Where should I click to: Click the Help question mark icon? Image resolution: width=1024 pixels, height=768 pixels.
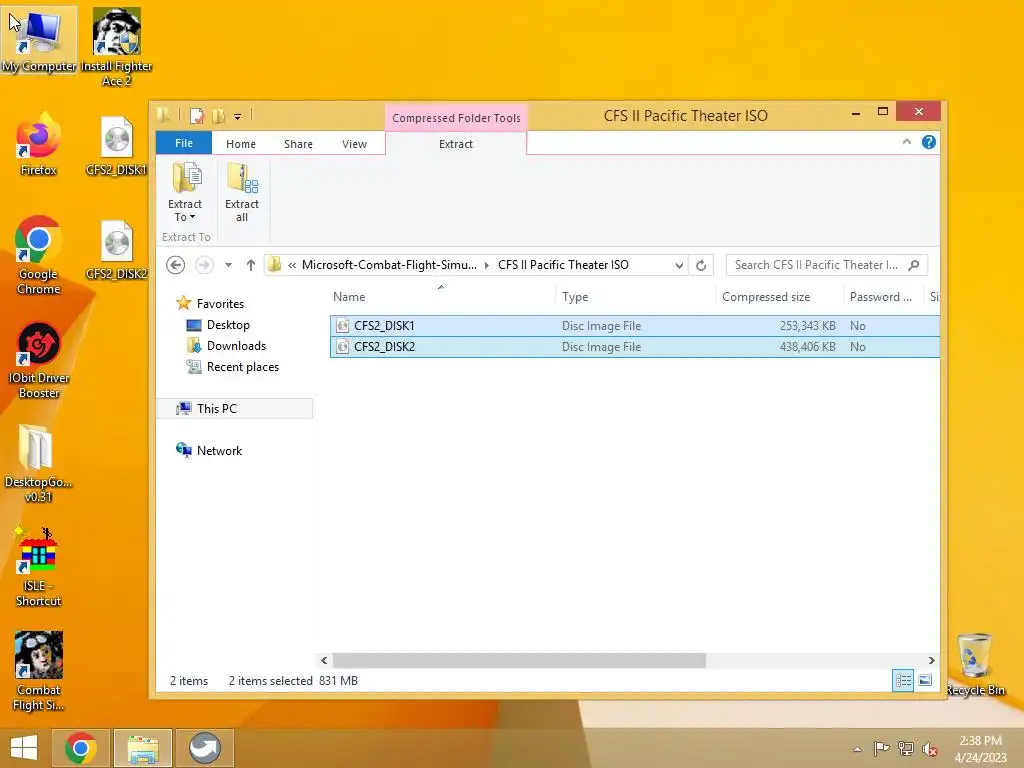click(929, 142)
